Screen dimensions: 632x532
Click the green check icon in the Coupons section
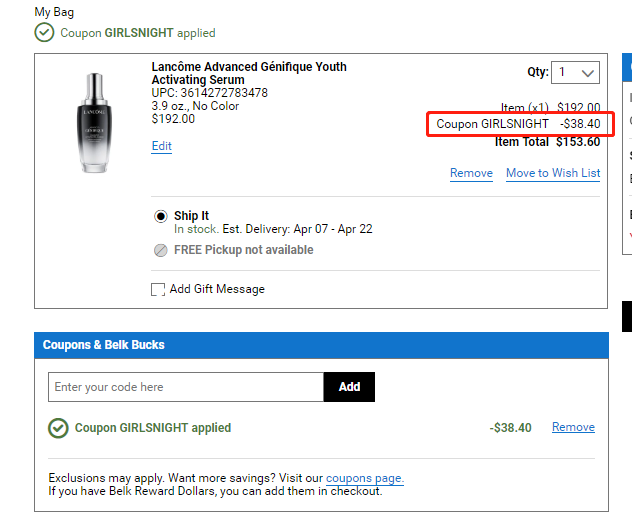[58, 428]
